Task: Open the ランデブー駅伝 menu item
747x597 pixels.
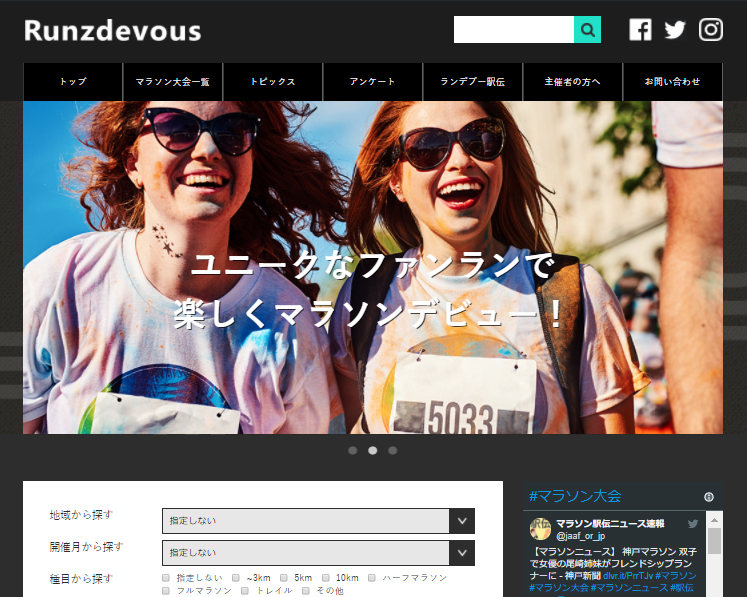Action: pos(473,81)
